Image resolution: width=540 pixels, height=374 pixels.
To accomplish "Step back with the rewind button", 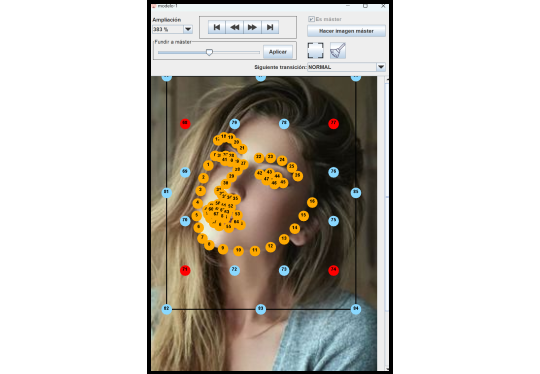I will click(235, 27).
